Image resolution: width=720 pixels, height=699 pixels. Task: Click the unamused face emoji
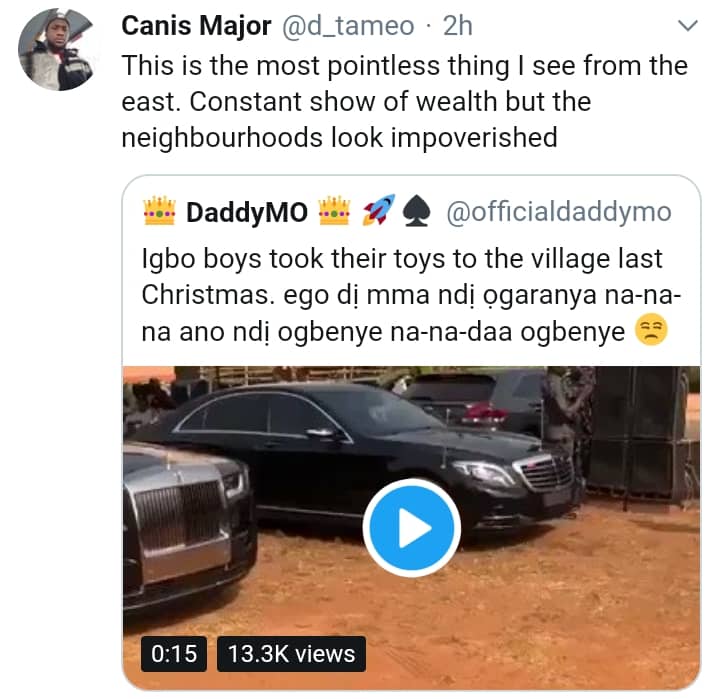point(651,332)
